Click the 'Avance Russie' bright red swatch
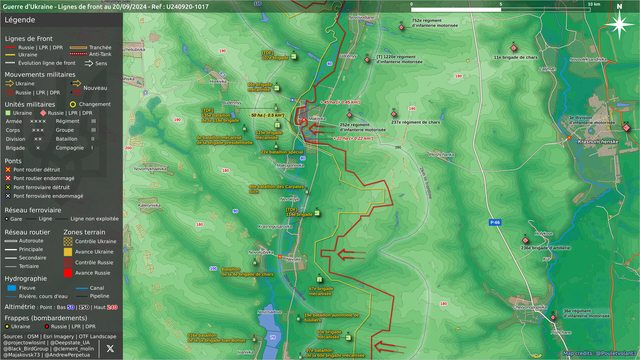This screenshot has height=360, width=640. (68, 273)
